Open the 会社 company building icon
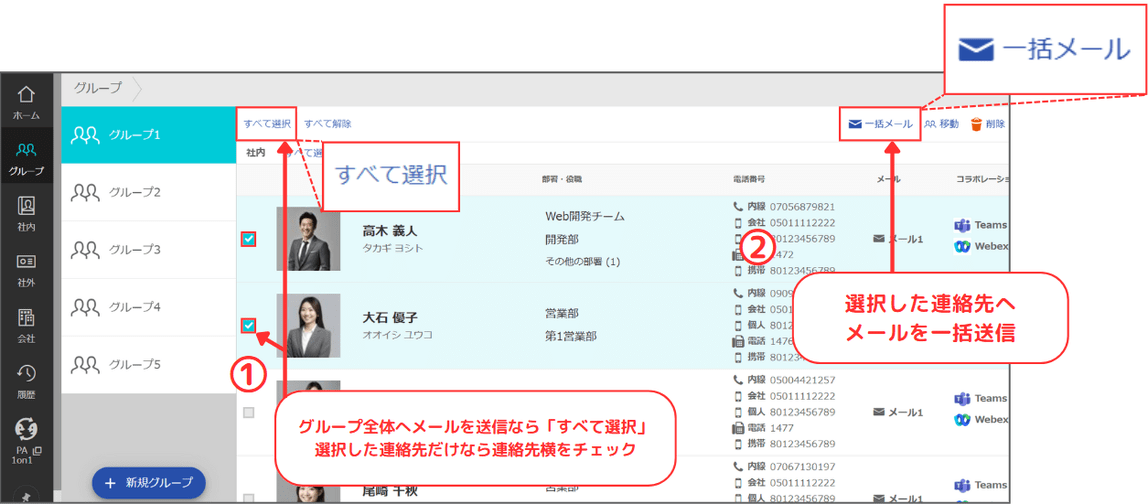 point(26,318)
